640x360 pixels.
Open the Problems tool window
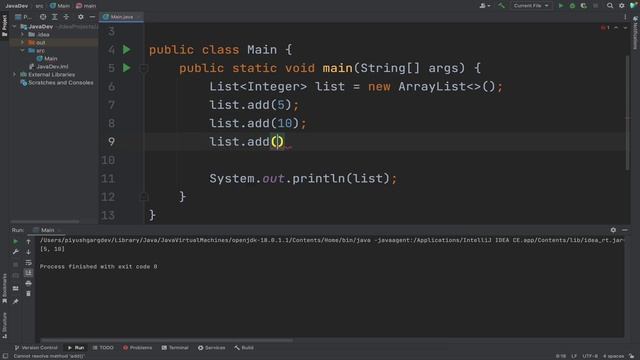coord(138,348)
